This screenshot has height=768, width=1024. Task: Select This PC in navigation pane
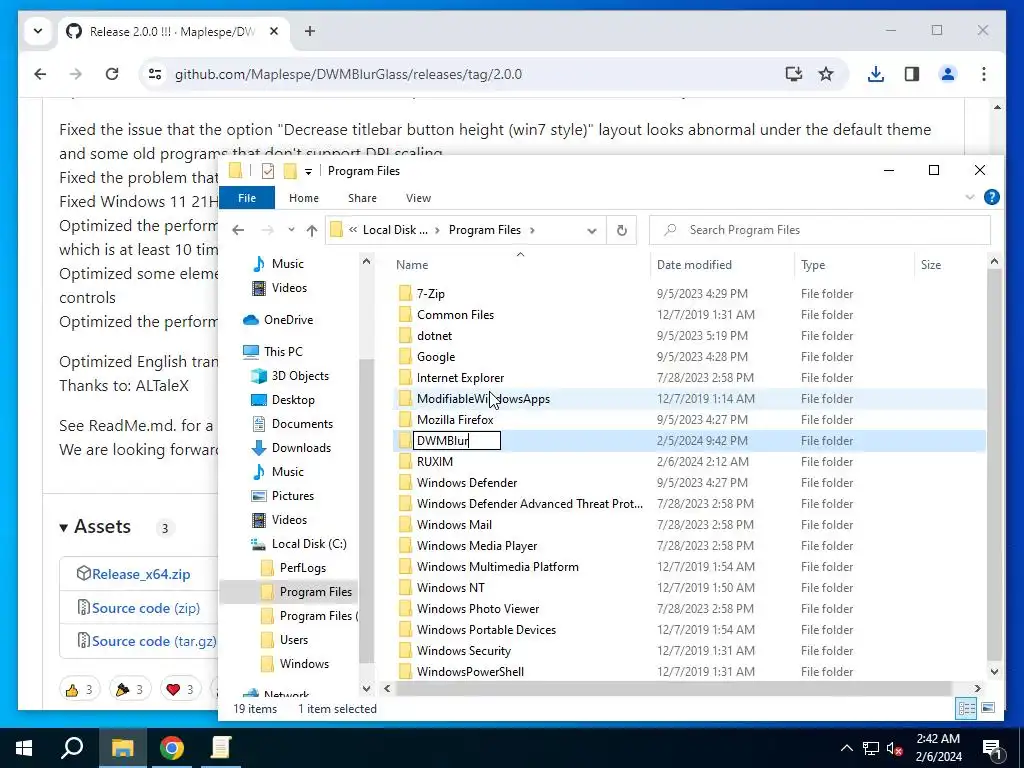pyautogui.click(x=283, y=352)
